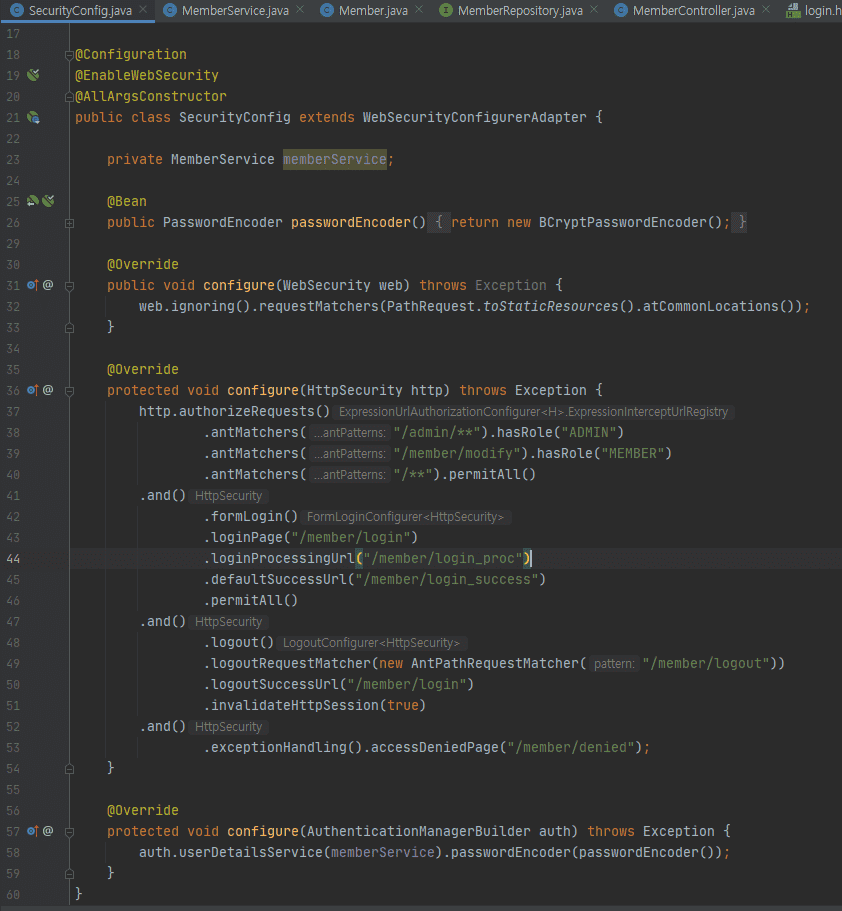This screenshot has width=842, height=911.
Task: Click the class icon on MemberService.java tab
Action: click(x=170, y=10)
